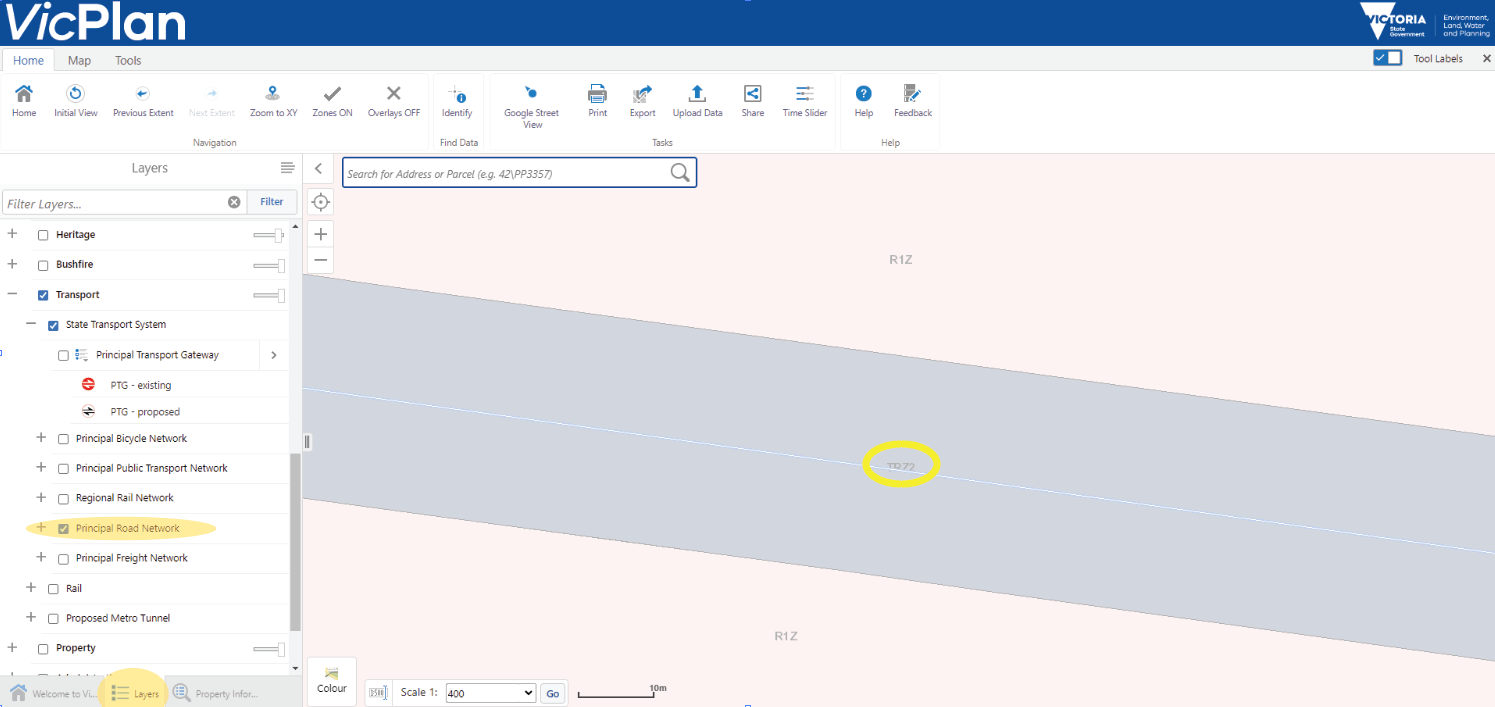Enable the Heritage layer checkbox
Image resolution: width=1495 pixels, height=707 pixels.
coord(43,235)
